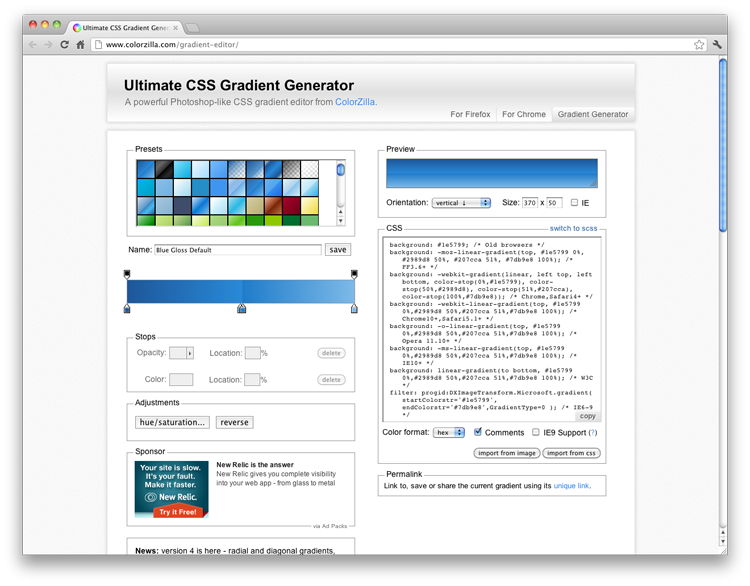Select the right opacity stop above gradient bar
This screenshot has height=586, width=750.
pyautogui.click(x=354, y=274)
